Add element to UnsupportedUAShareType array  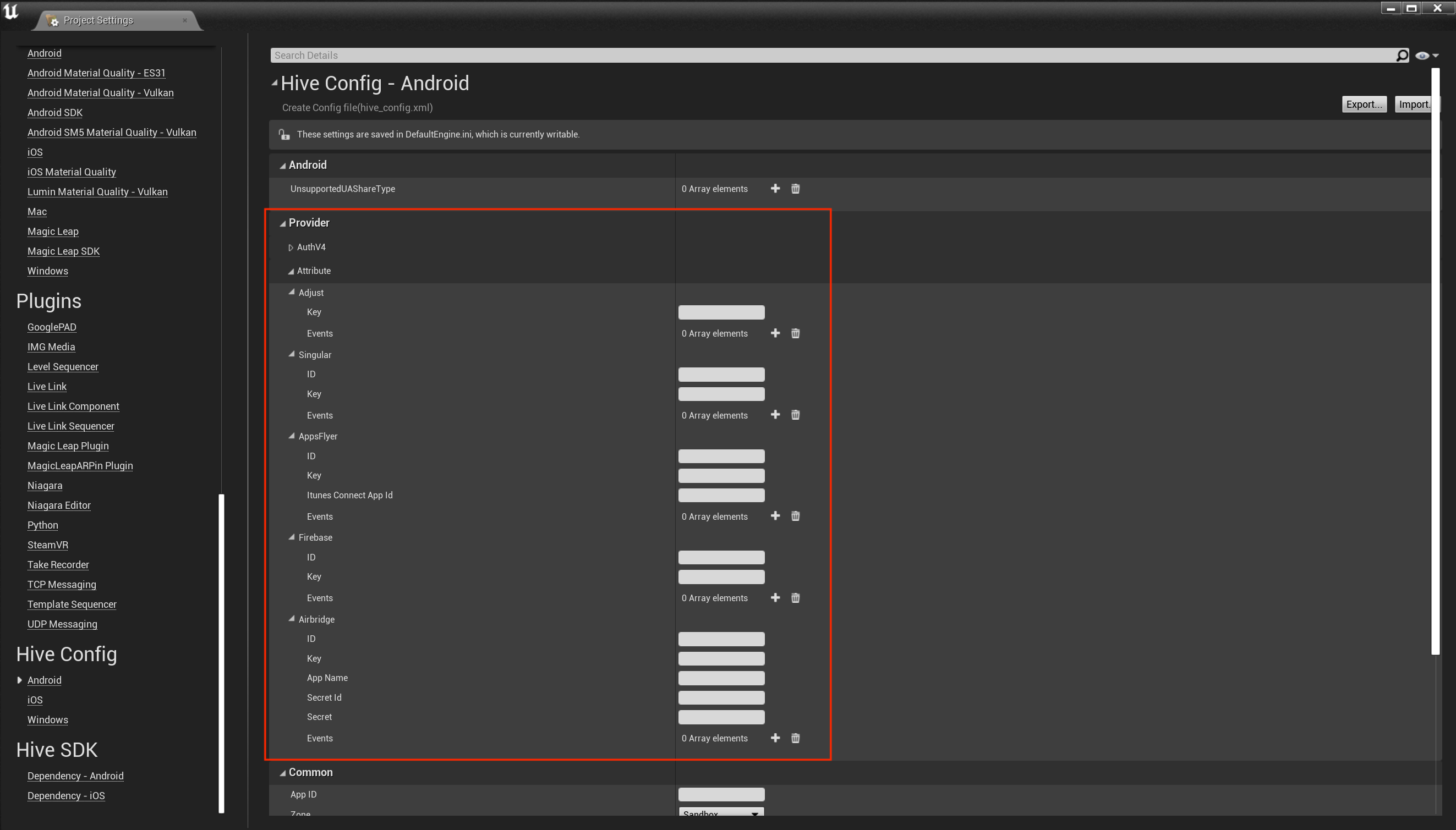775,189
